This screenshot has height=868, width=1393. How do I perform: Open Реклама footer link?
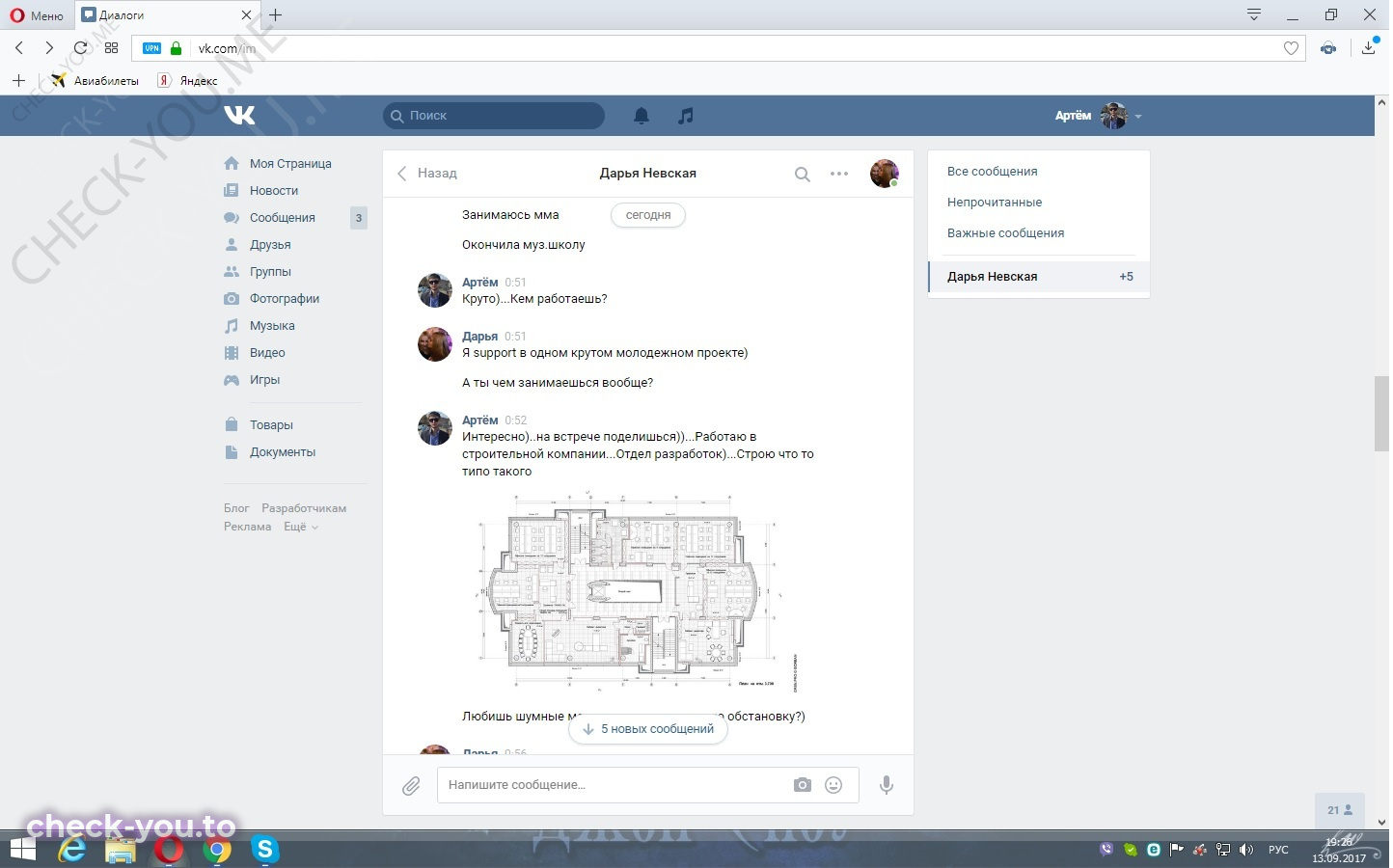(x=248, y=527)
